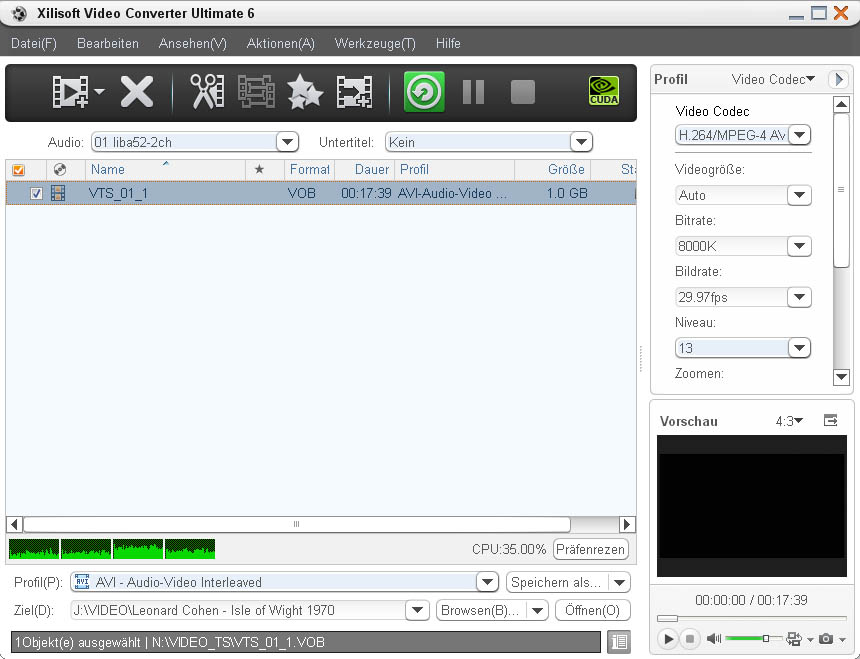This screenshot has width=860, height=659.
Task: Take a snapshot with camera icon
Action: pyautogui.click(x=825, y=639)
